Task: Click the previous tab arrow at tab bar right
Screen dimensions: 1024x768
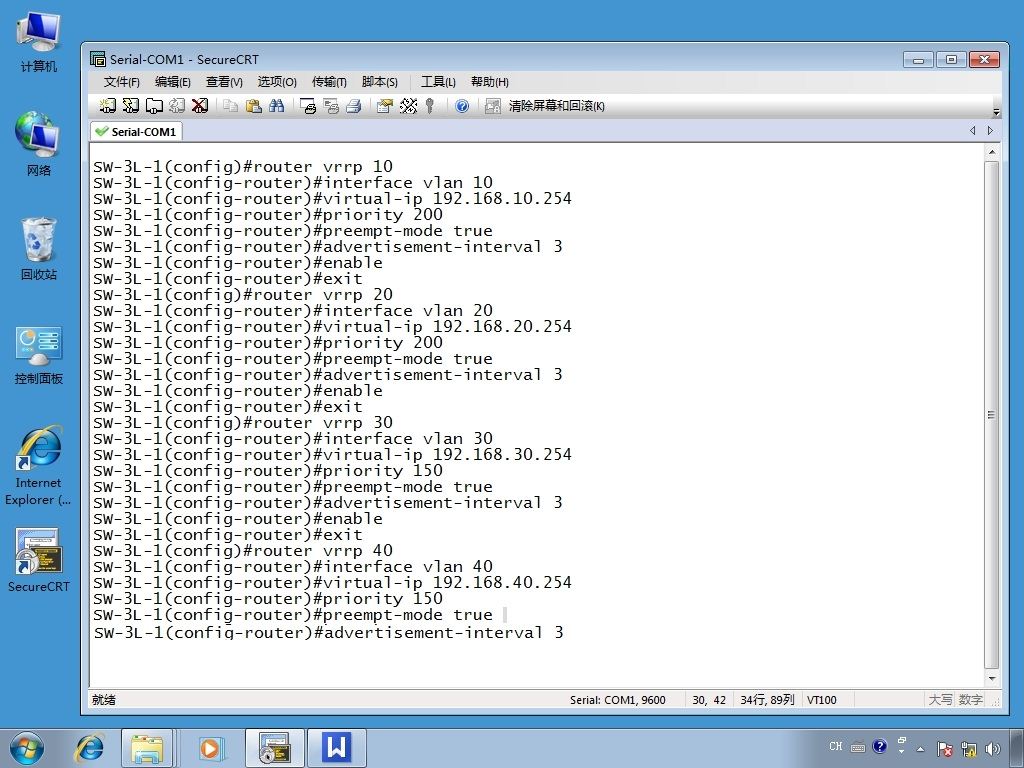Action: [973, 131]
